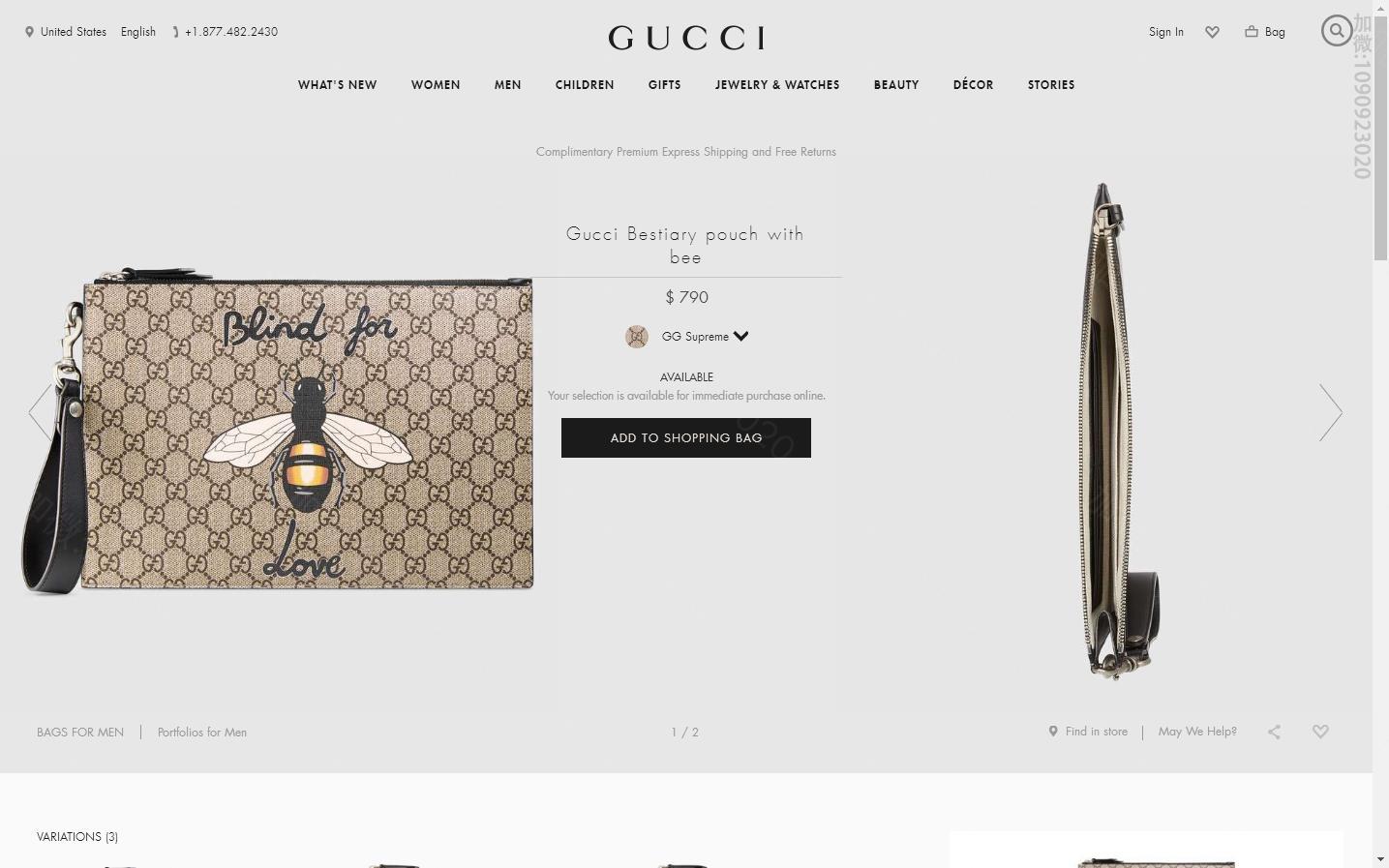Screen dimensions: 1389x868
Task: Open the shopping Bag icon
Action: click(x=1265, y=32)
